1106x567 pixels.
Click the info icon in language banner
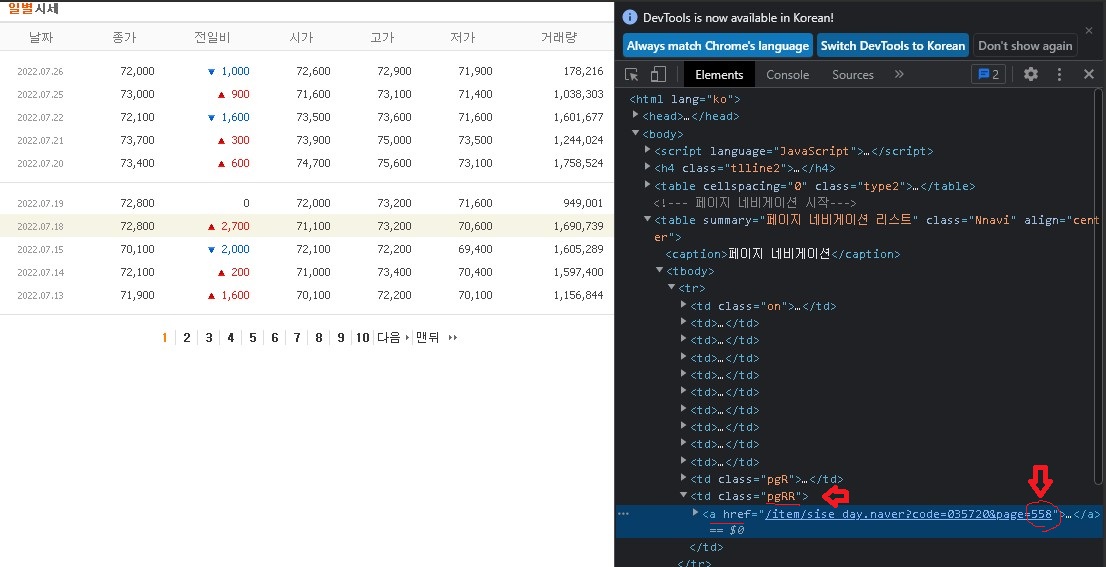tap(631, 18)
